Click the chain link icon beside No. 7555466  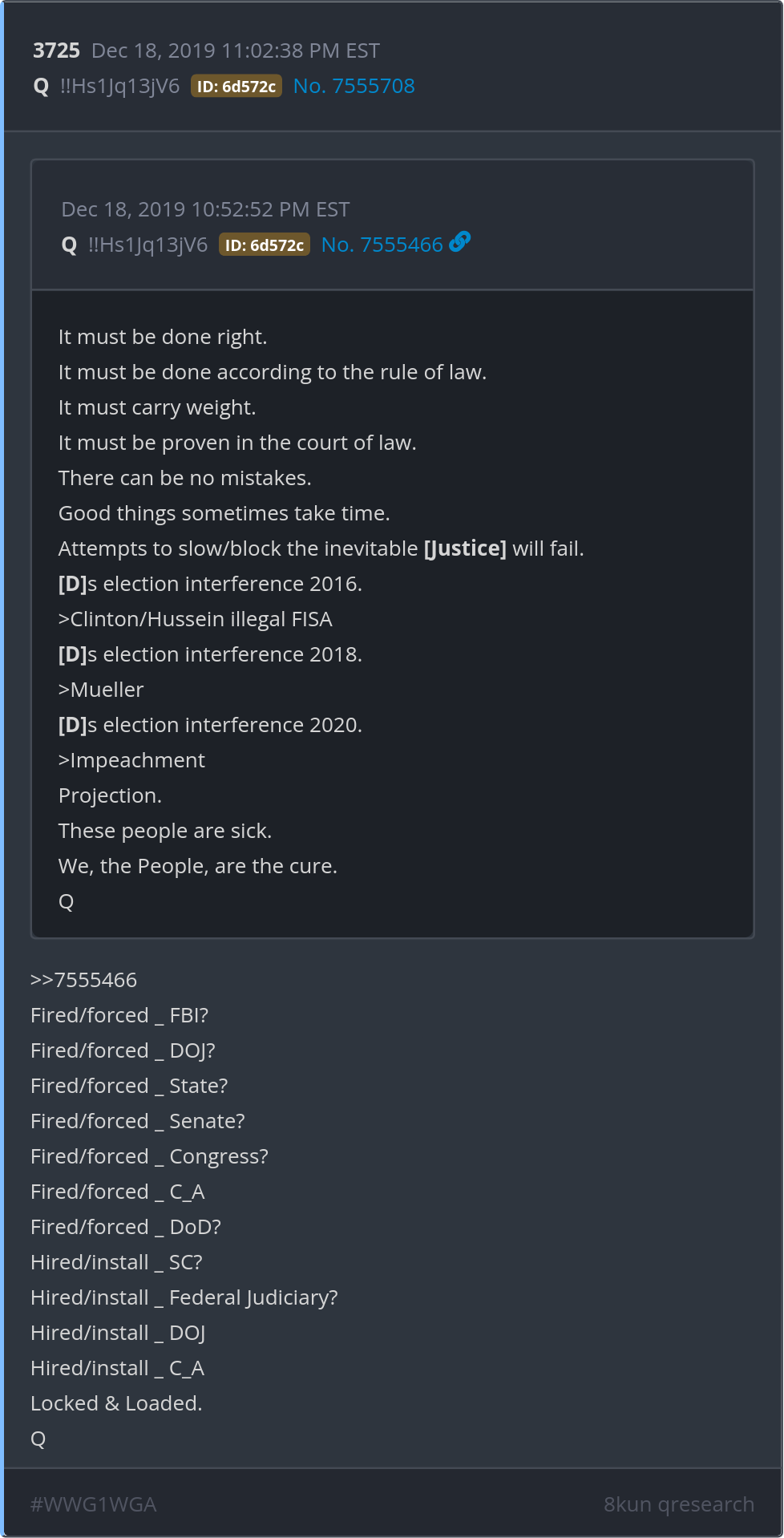click(x=459, y=242)
